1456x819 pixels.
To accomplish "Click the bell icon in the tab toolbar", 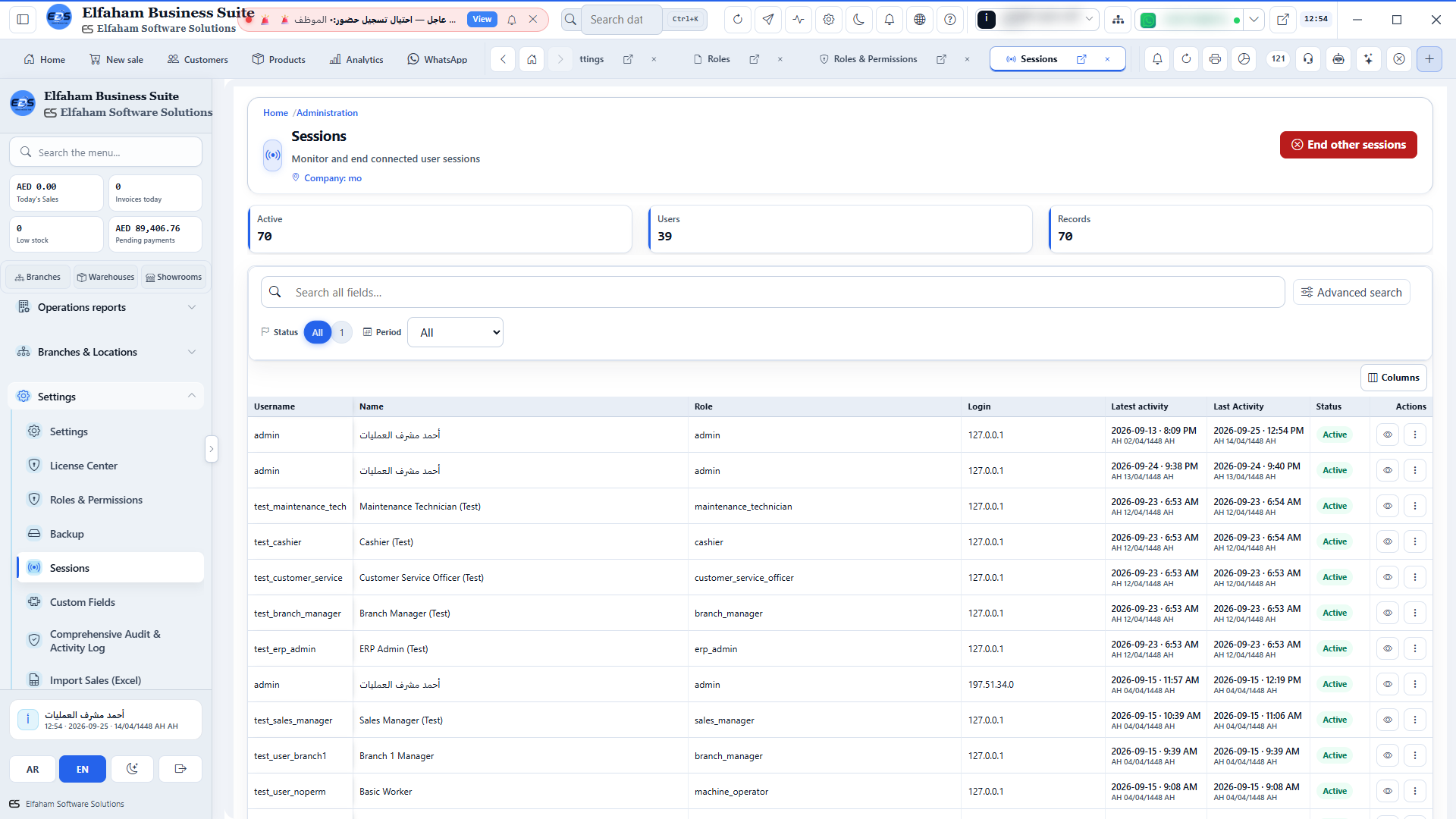I will click(1157, 59).
